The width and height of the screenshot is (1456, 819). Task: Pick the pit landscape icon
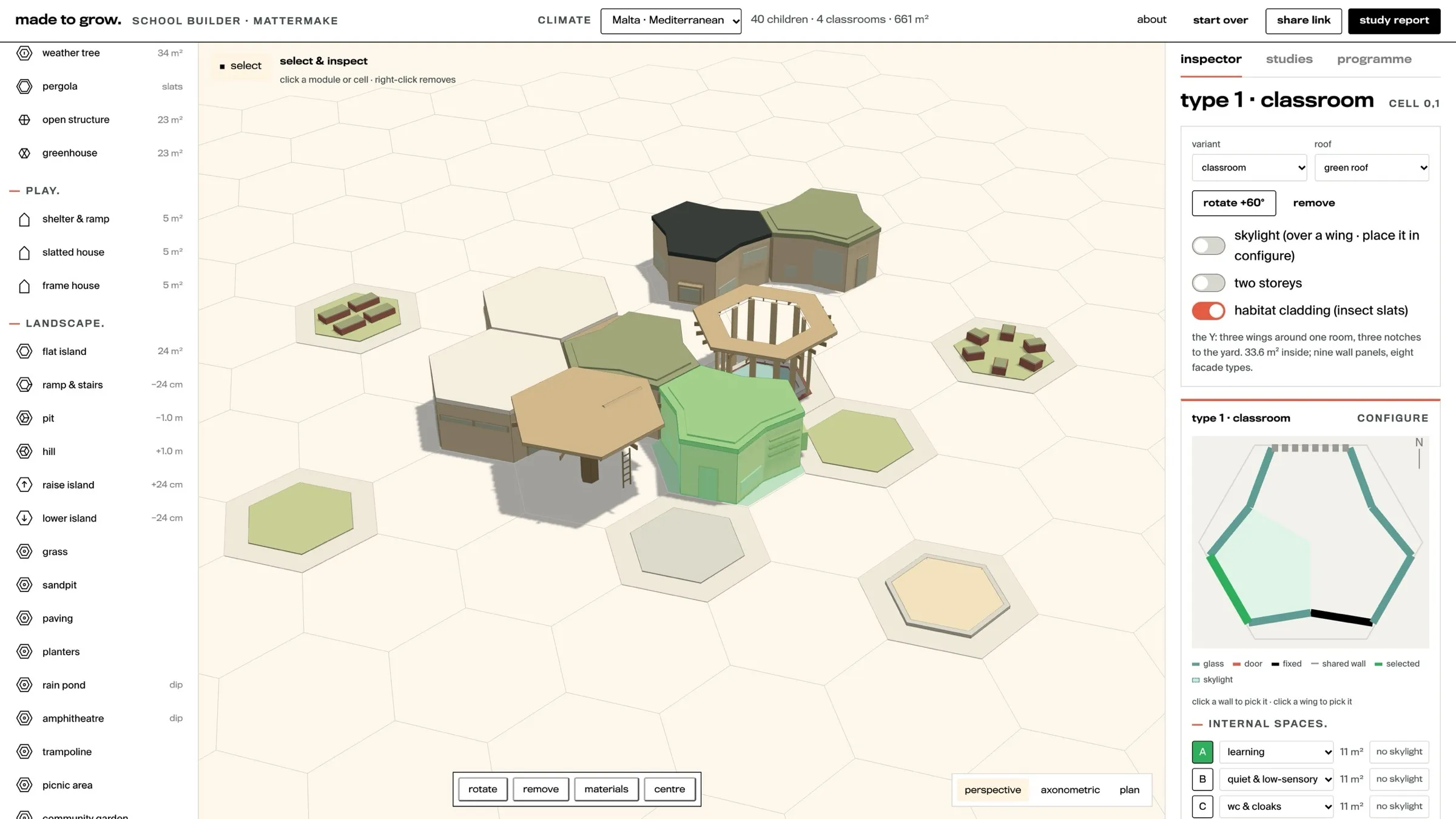(24, 418)
